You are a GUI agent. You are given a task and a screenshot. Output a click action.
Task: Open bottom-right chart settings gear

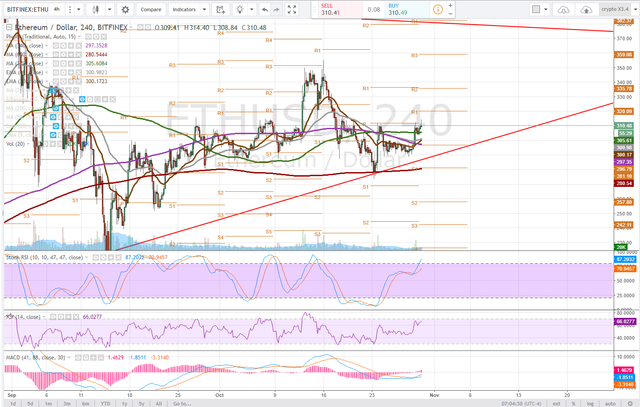tap(630, 403)
